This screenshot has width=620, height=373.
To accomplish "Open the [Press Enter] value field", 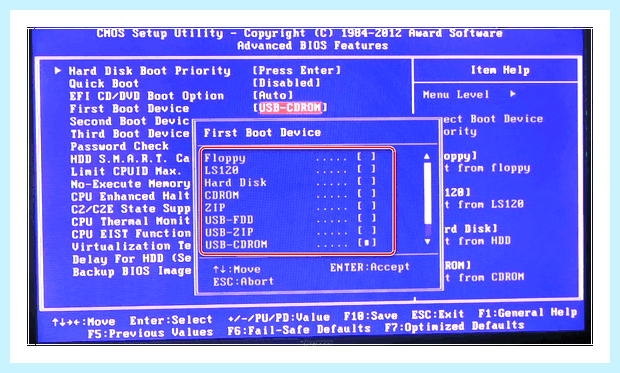I will pyautogui.click(x=297, y=70).
